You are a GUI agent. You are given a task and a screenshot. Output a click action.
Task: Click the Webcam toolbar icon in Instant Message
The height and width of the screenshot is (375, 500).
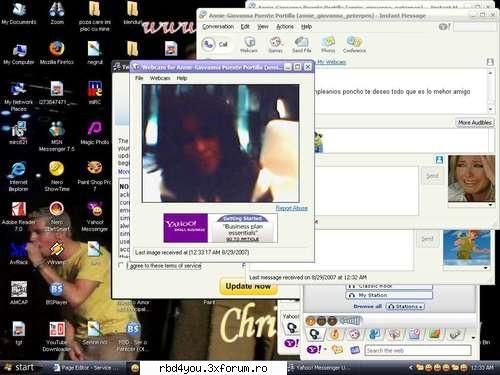(249, 45)
